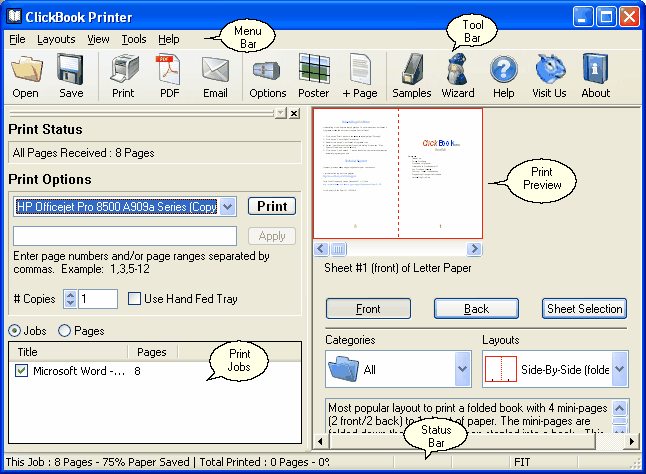Viewport: 646px width, 474px height.
Task: Click the Help question mark icon
Action: (503, 69)
